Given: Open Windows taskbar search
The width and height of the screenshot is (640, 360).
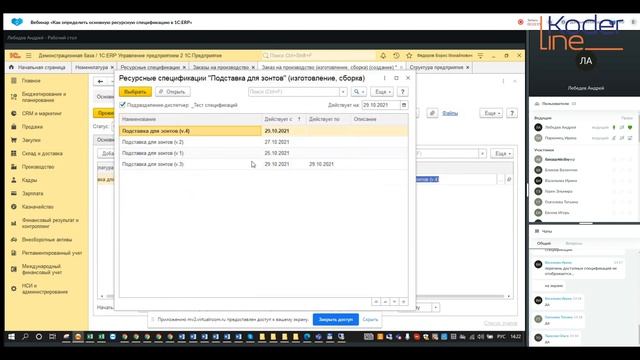Looking at the screenshot, I should (x=25, y=337).
